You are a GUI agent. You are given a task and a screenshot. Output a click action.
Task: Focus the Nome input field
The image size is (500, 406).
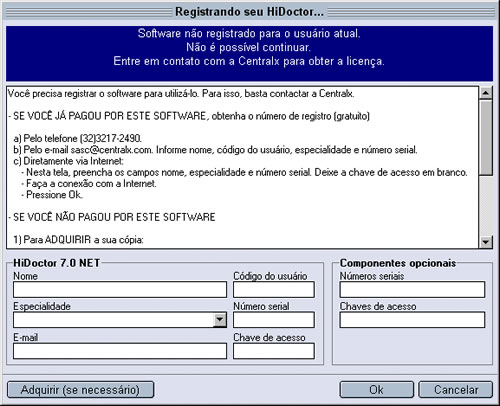point(120,289)
